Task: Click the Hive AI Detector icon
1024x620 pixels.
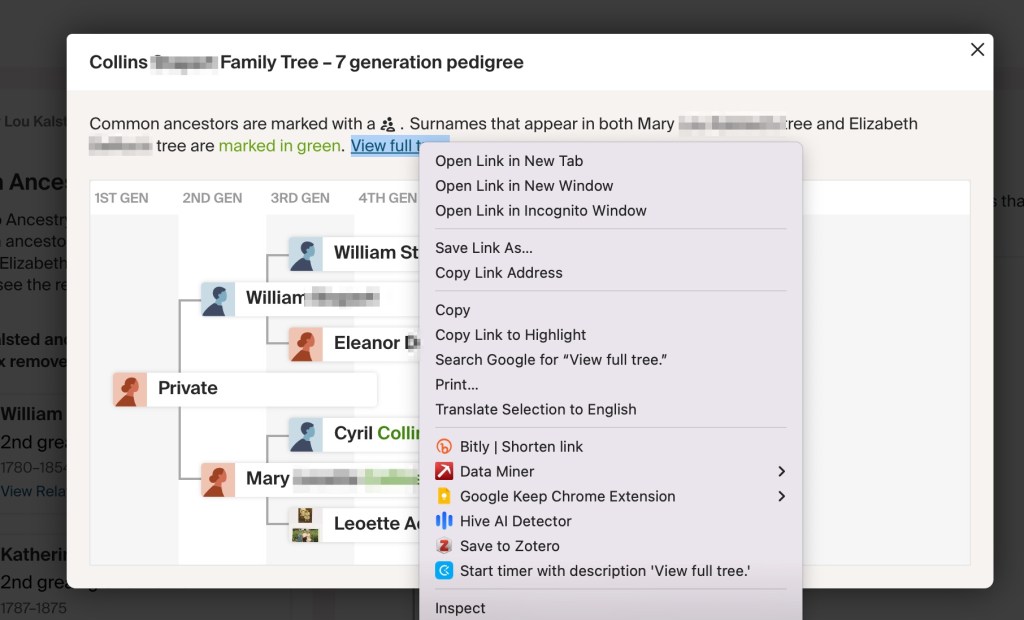Action: pyautogui.click(x=444, y=521)
